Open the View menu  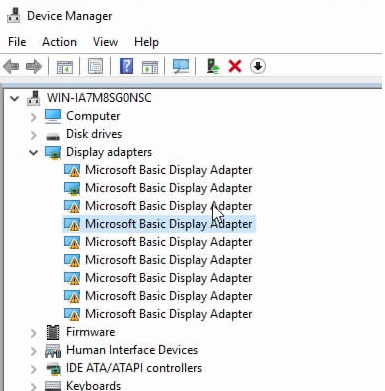pos(105,42)
